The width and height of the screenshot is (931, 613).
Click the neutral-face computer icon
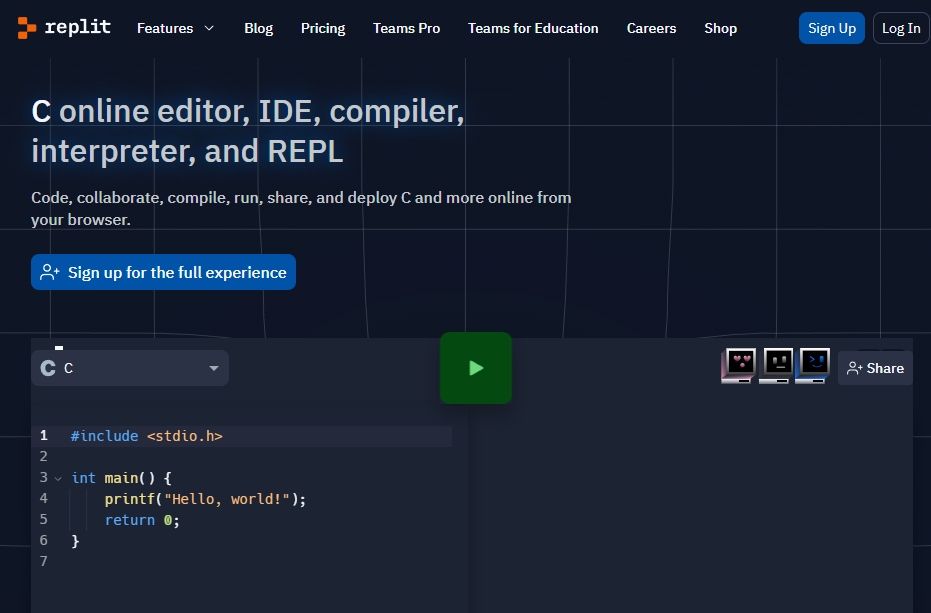[x=776, y=365]
